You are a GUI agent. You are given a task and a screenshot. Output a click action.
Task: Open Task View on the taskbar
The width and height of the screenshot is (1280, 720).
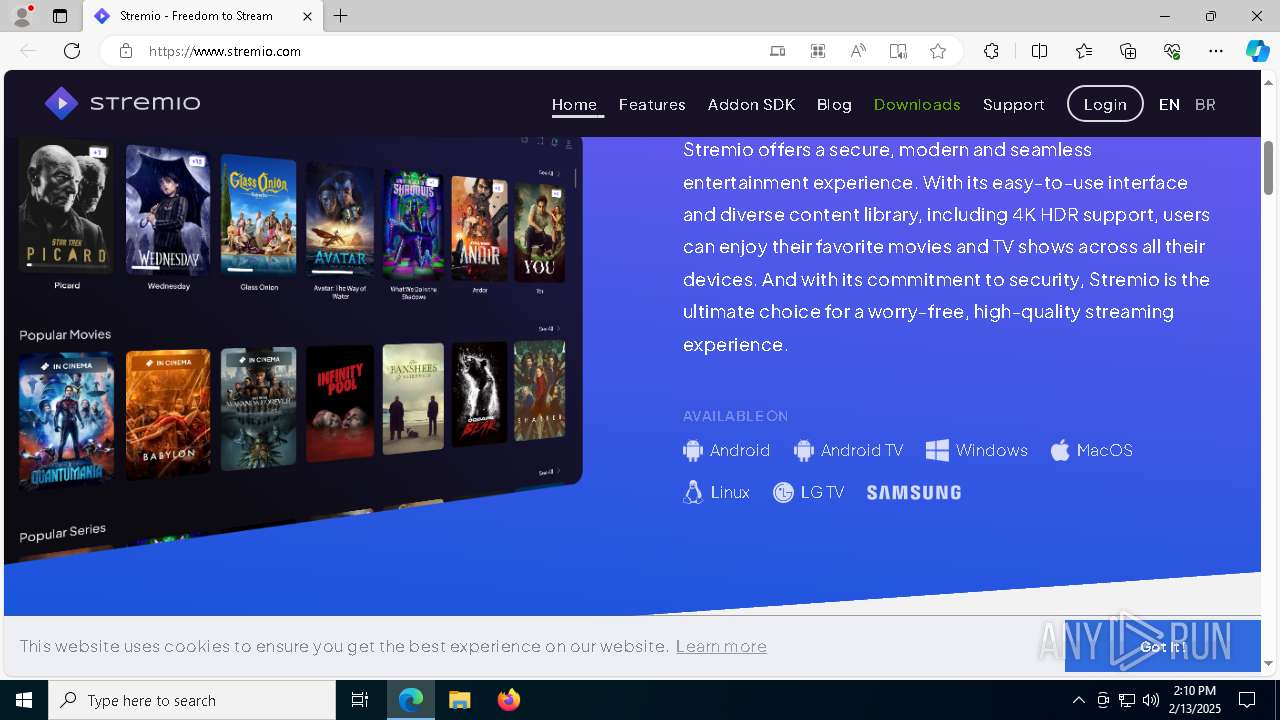point(360,700)
